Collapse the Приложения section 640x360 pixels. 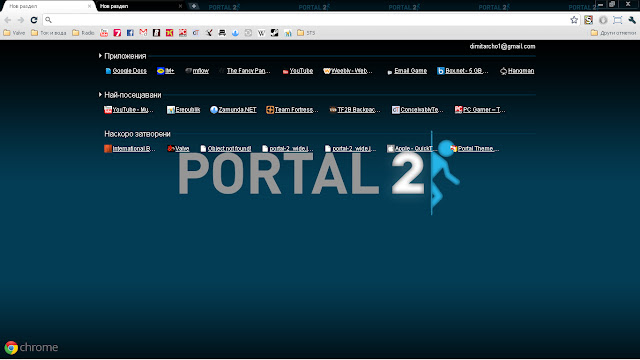[100, 56]
